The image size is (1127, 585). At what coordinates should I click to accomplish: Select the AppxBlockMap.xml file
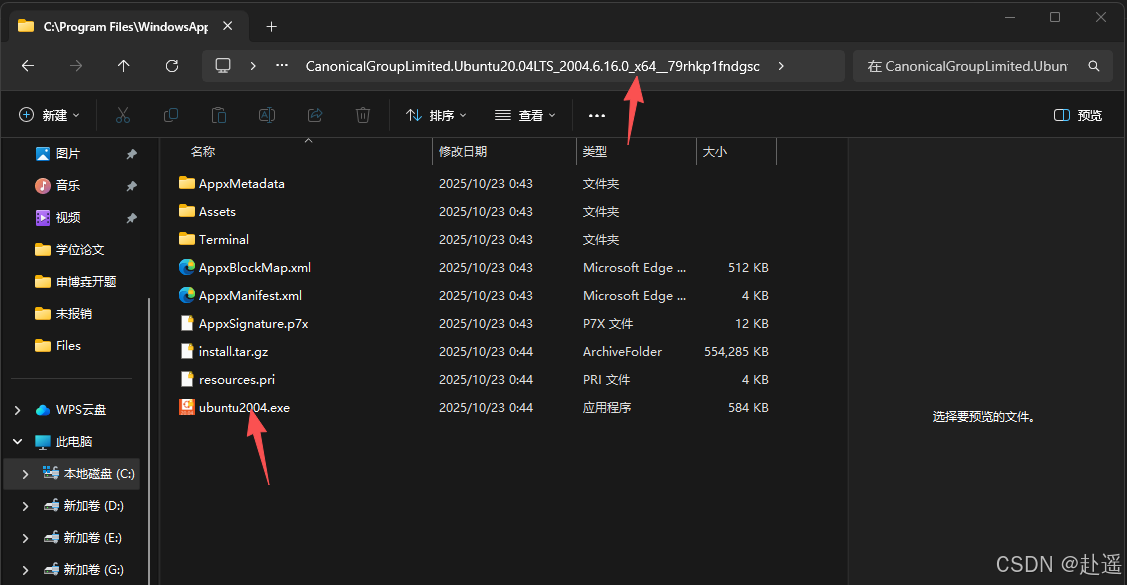(254, 267)
